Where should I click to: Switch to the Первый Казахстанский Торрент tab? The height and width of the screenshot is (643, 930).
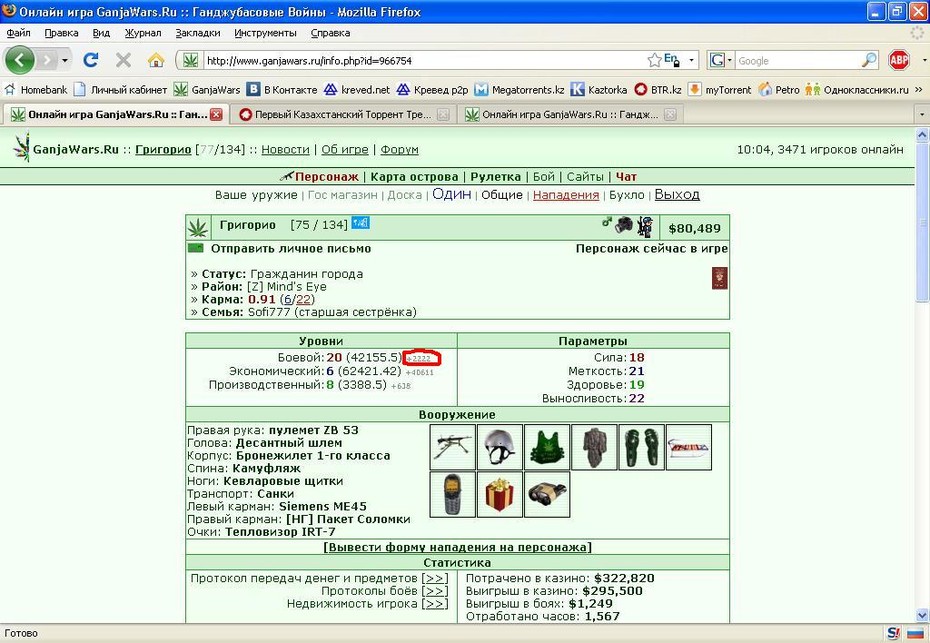click(343, 114)
